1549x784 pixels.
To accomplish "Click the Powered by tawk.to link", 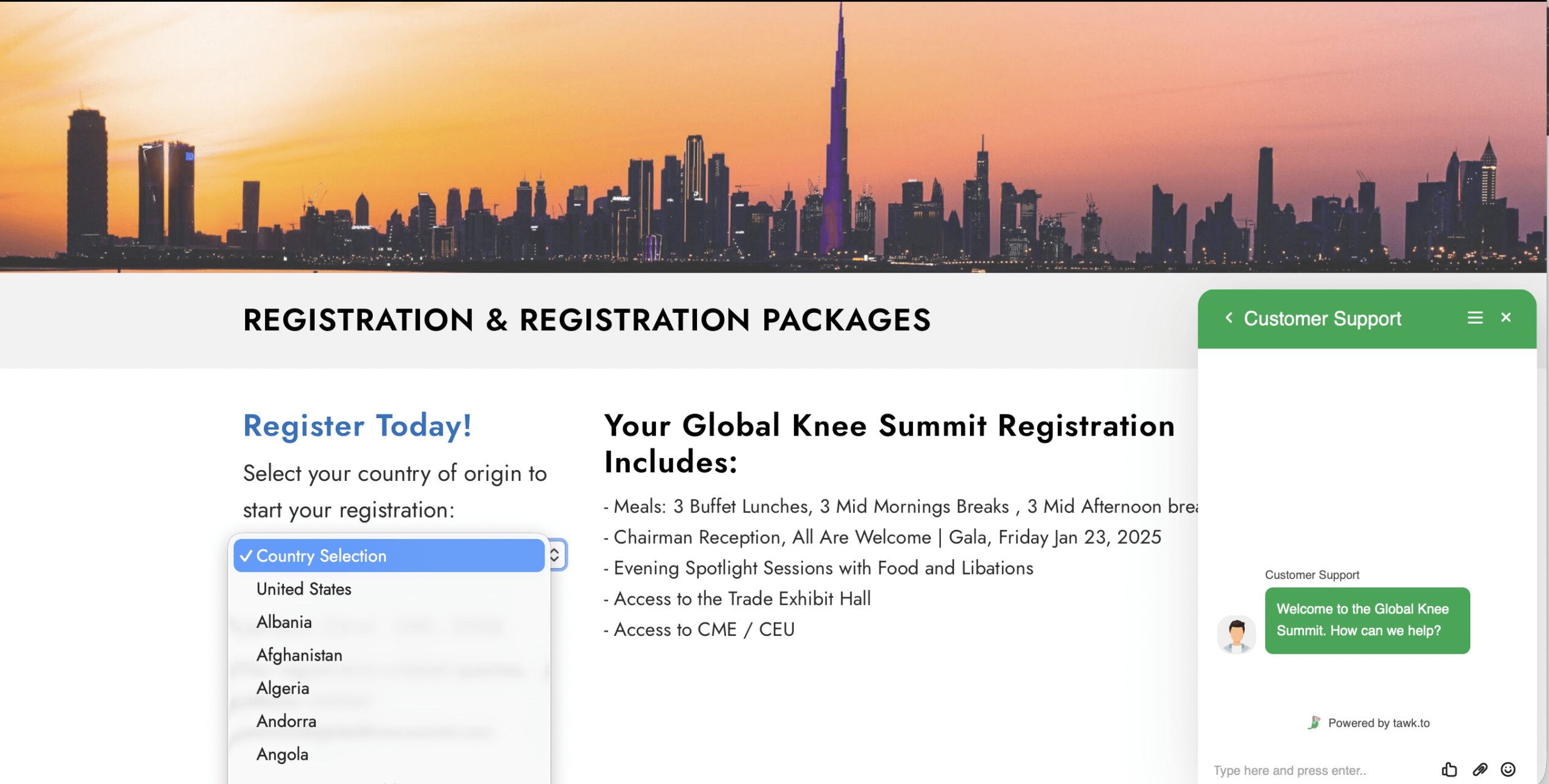I will 1378,723.
